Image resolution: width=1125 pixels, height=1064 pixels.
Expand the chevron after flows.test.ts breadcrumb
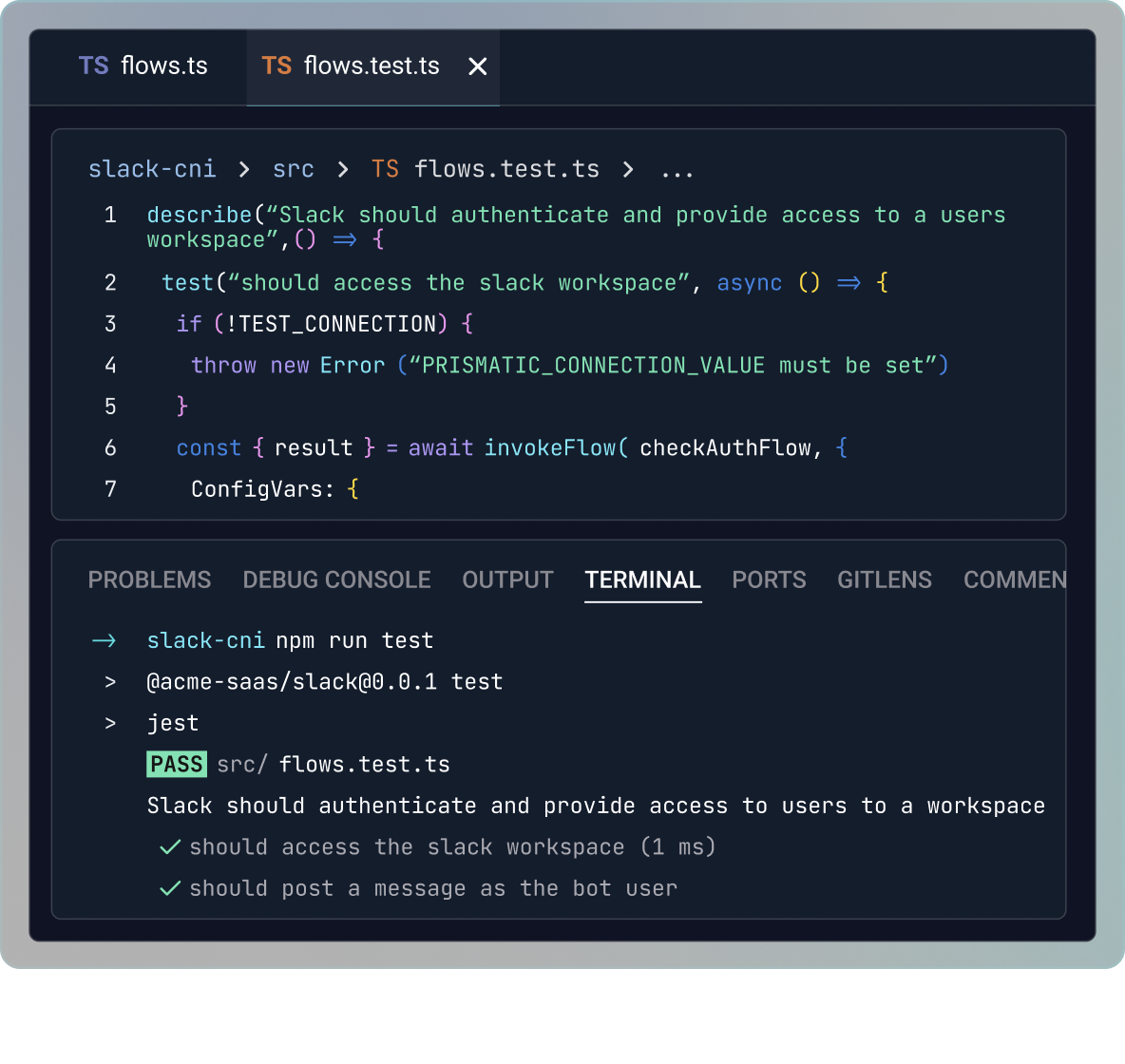pyautogui.click(x=628, y=169)
